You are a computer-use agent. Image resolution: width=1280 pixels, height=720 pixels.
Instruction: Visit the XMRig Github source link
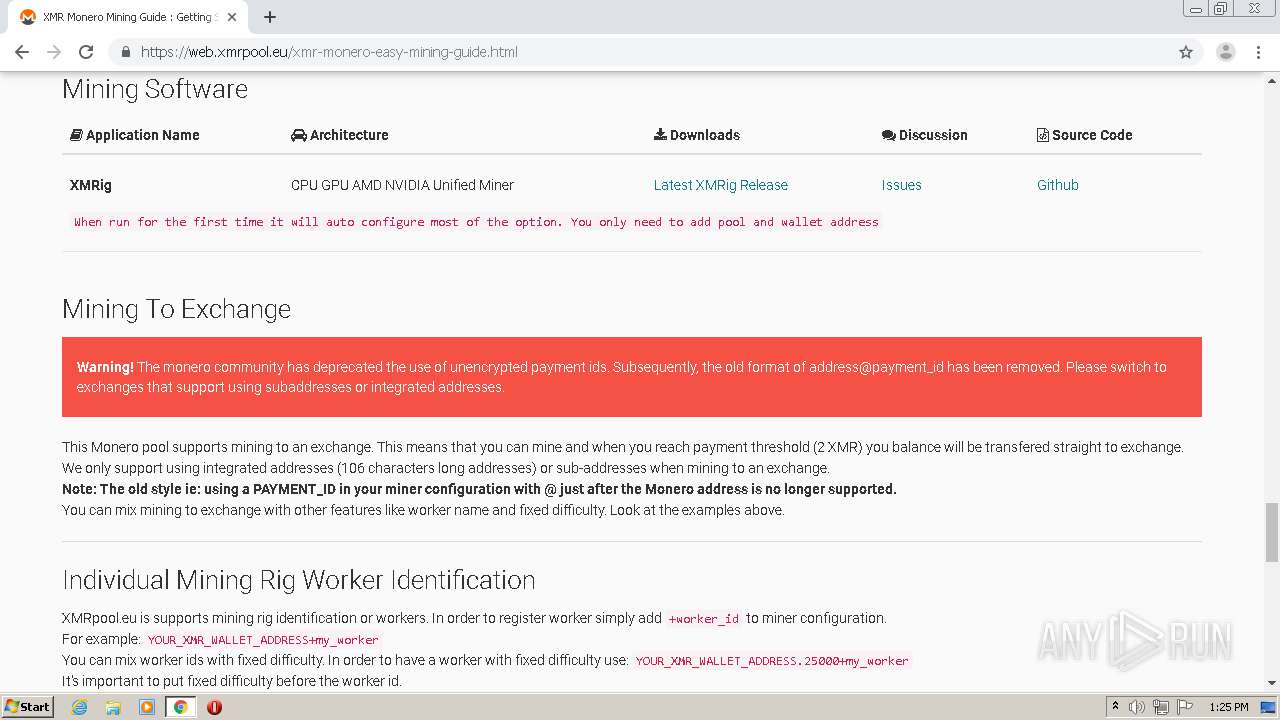(1057, 185)
